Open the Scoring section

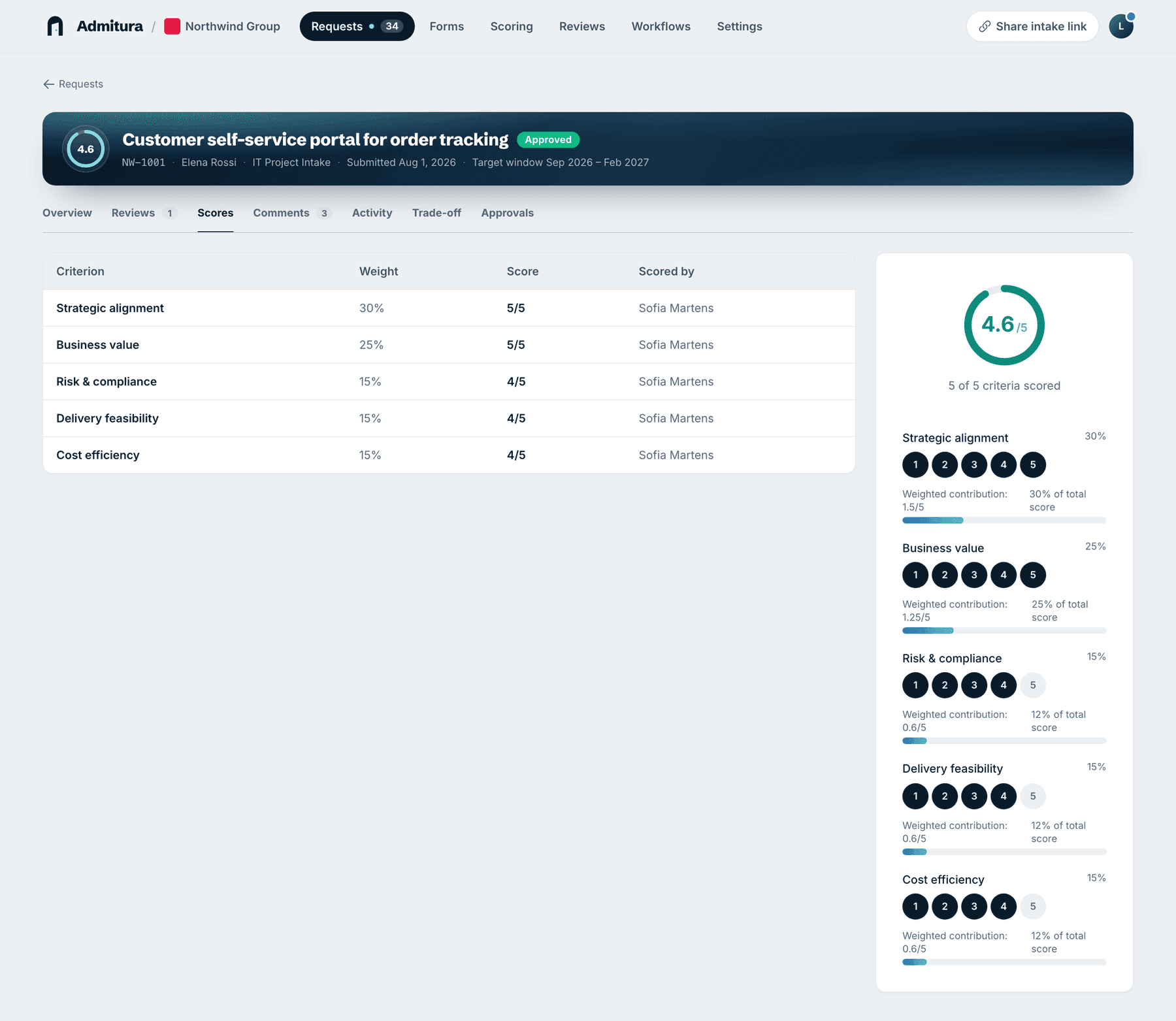point(512,26)
